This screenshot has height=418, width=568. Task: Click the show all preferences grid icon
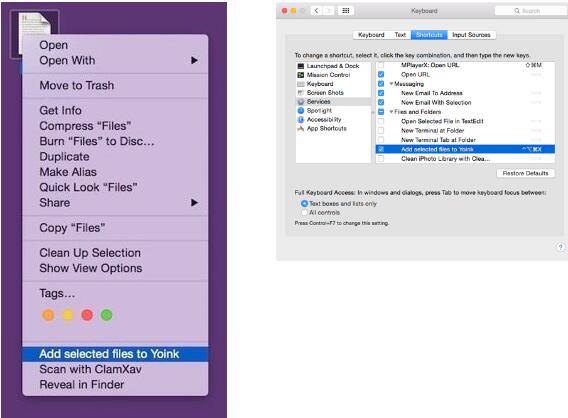click(x=346, y=11)
